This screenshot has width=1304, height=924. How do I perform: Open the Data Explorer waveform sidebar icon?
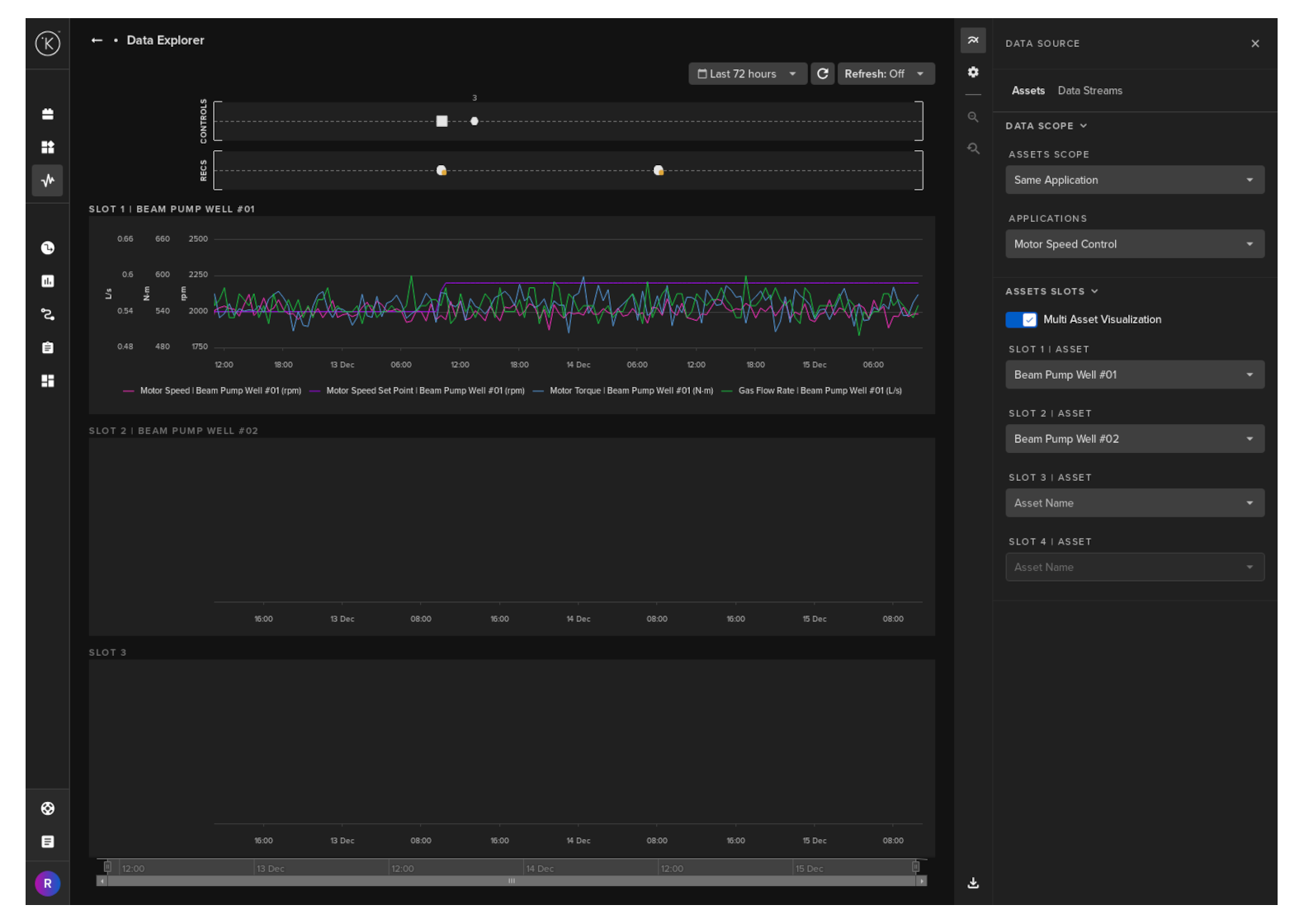tap(48, 180)
